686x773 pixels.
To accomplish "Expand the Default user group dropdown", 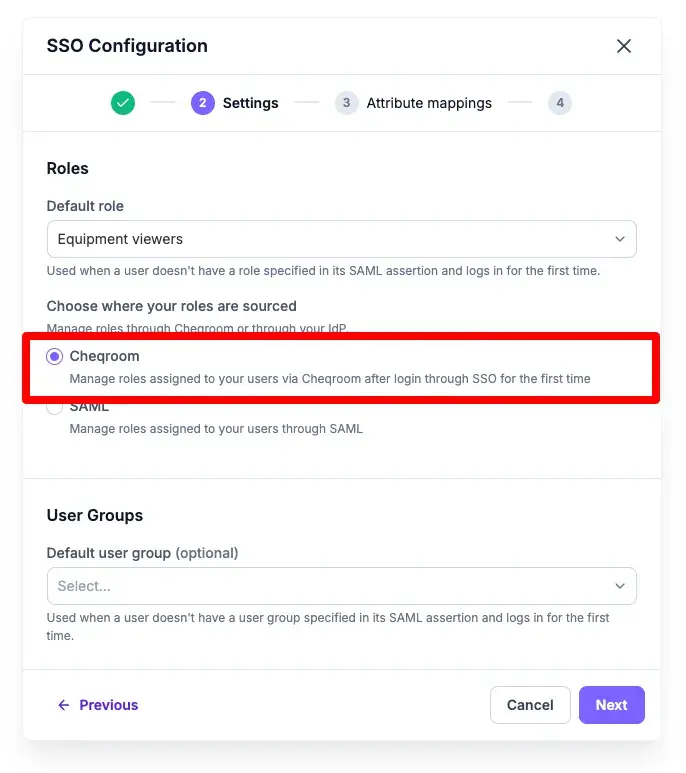I will click(x=342, y=586).
